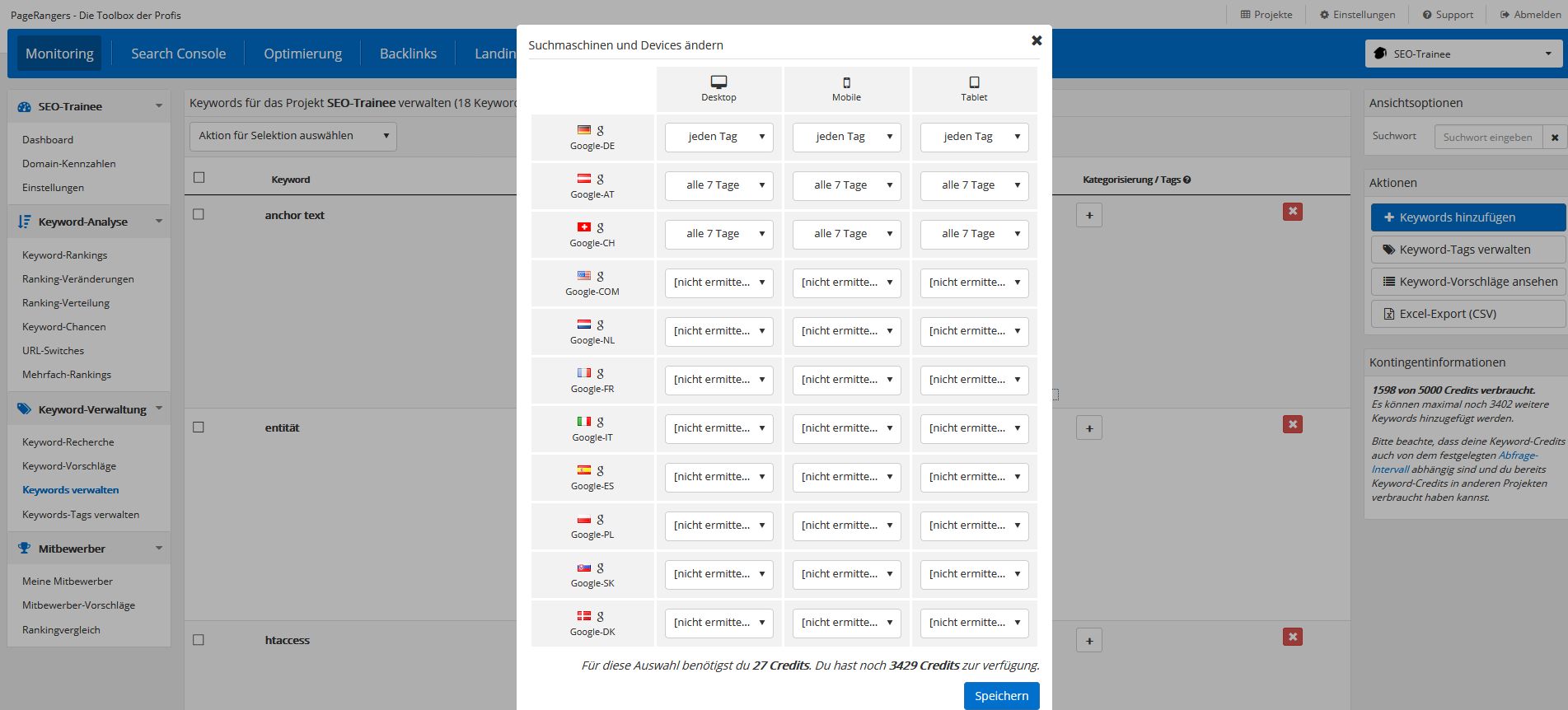Open Google-FR Tablet interval dropdown
This screenshot has width=1568, height=710.
[x=974, y=380]
